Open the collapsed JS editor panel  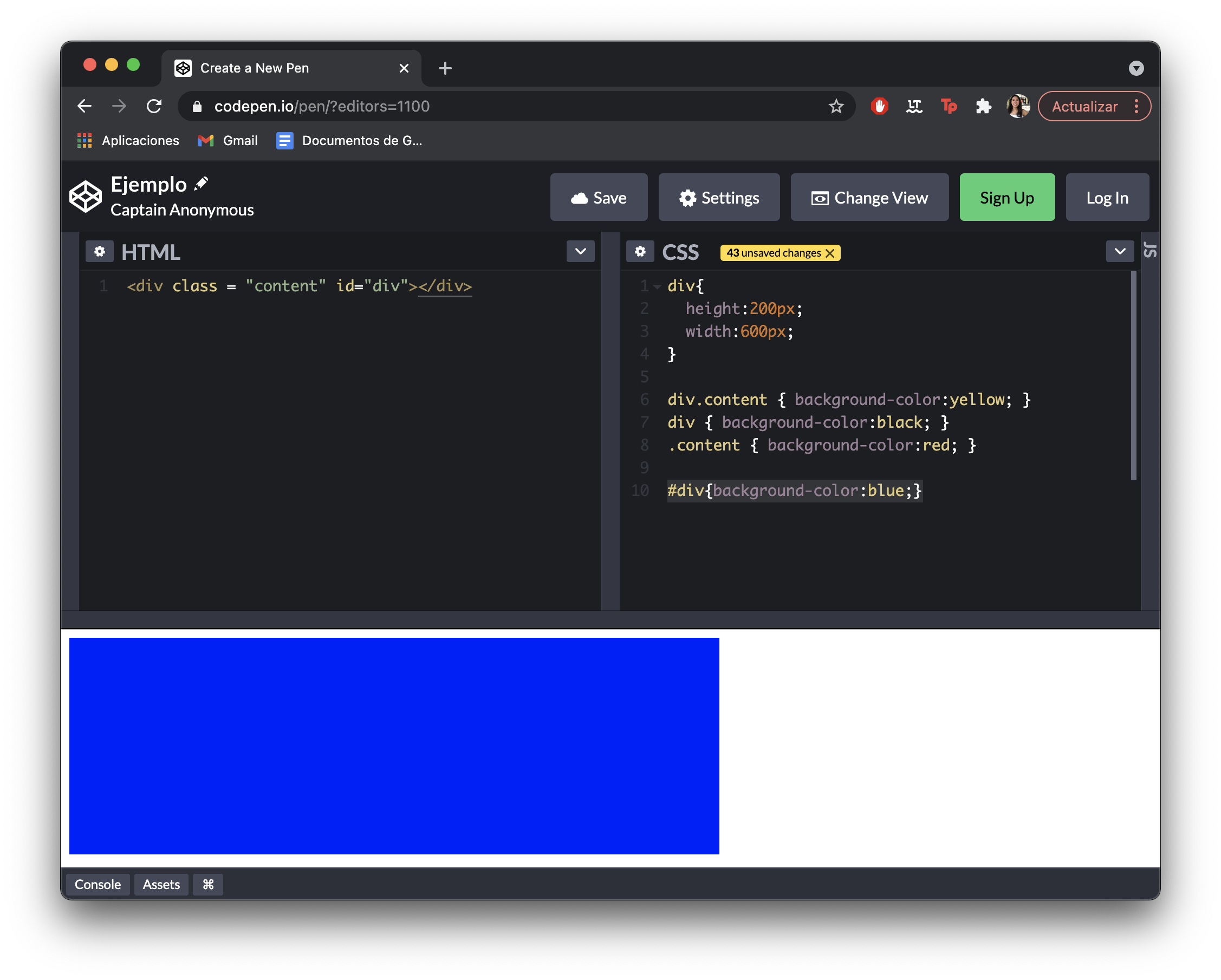[x=1149, y=250]
